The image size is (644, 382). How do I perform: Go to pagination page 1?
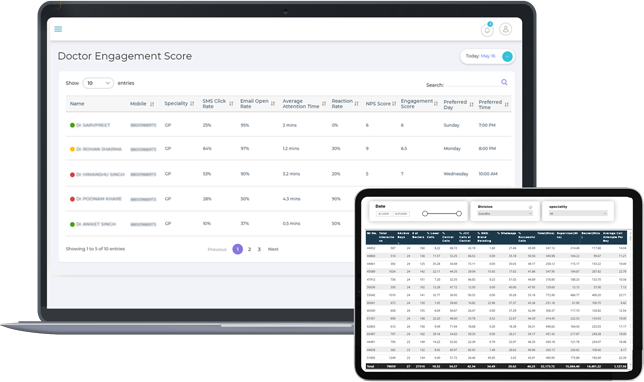237,249
